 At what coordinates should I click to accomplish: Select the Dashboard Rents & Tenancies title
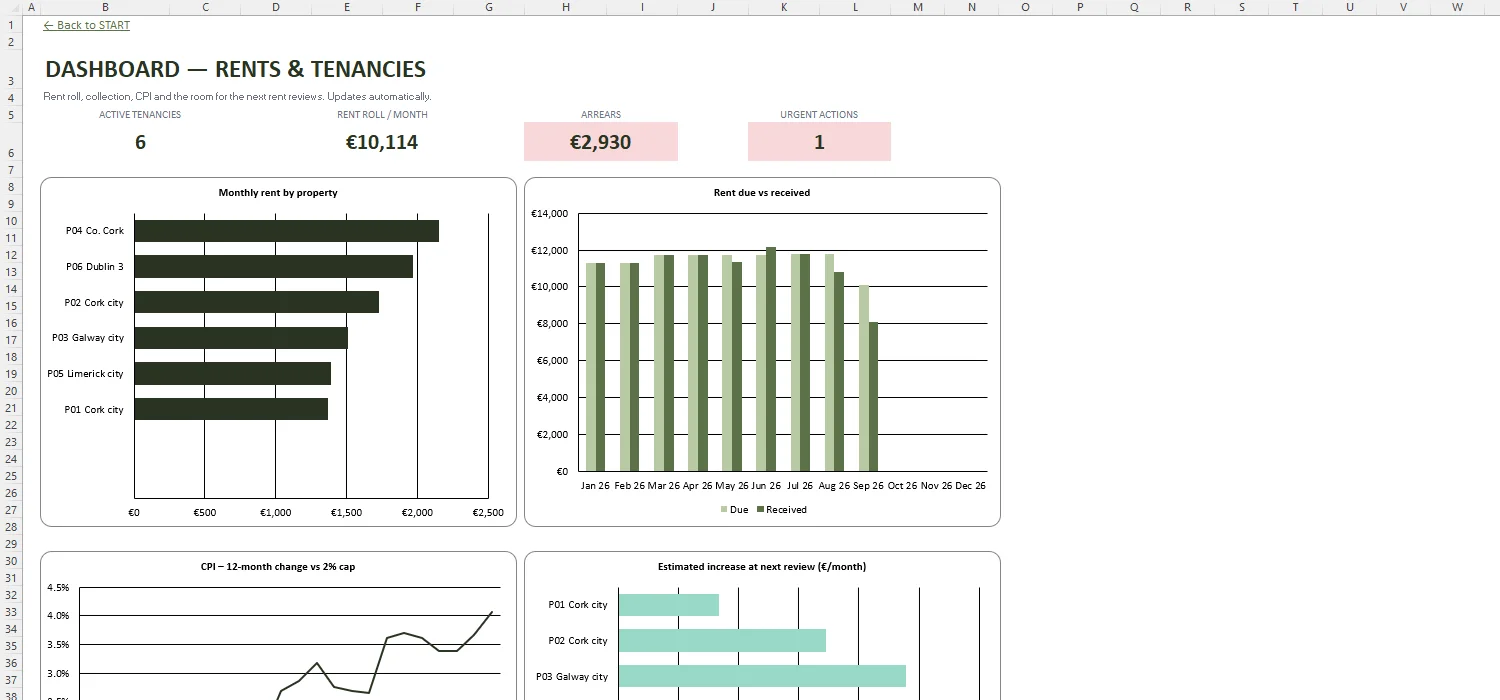[235, 69]
